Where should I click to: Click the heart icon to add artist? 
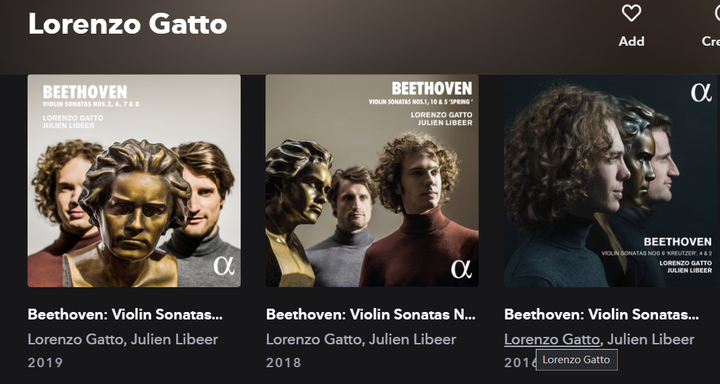tap(631, 13)
